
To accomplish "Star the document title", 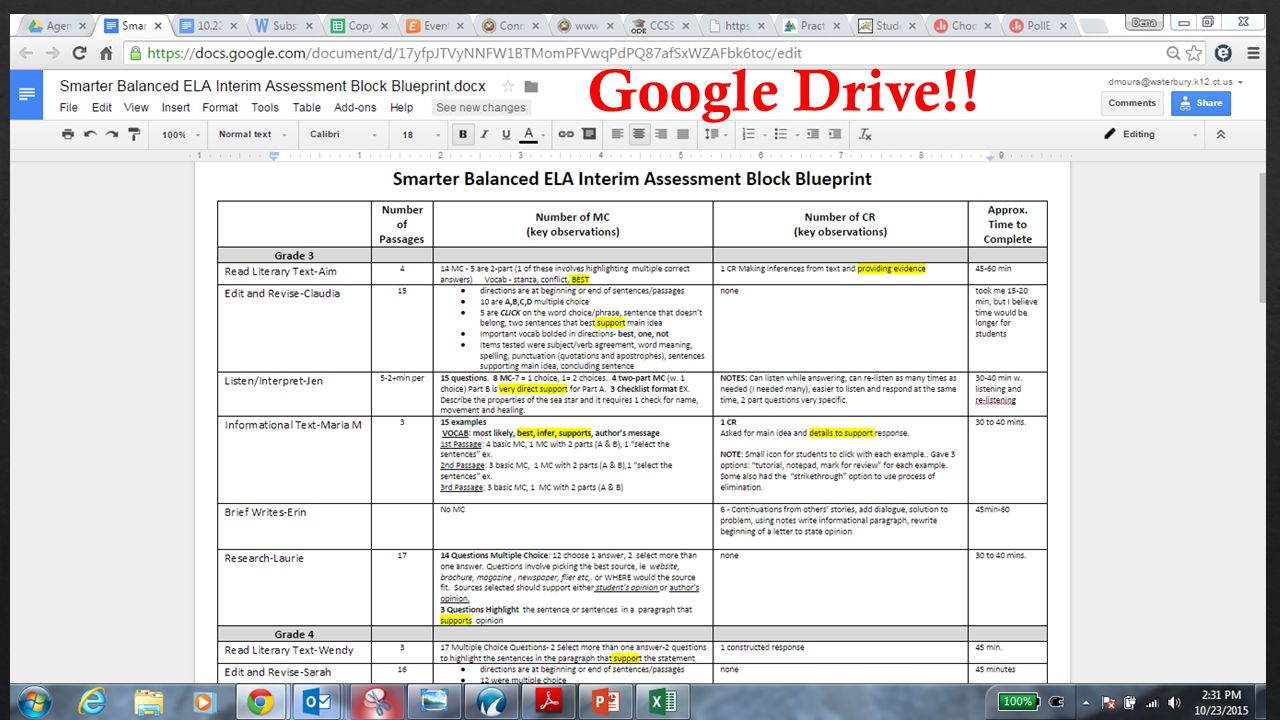I will point(508,87).
